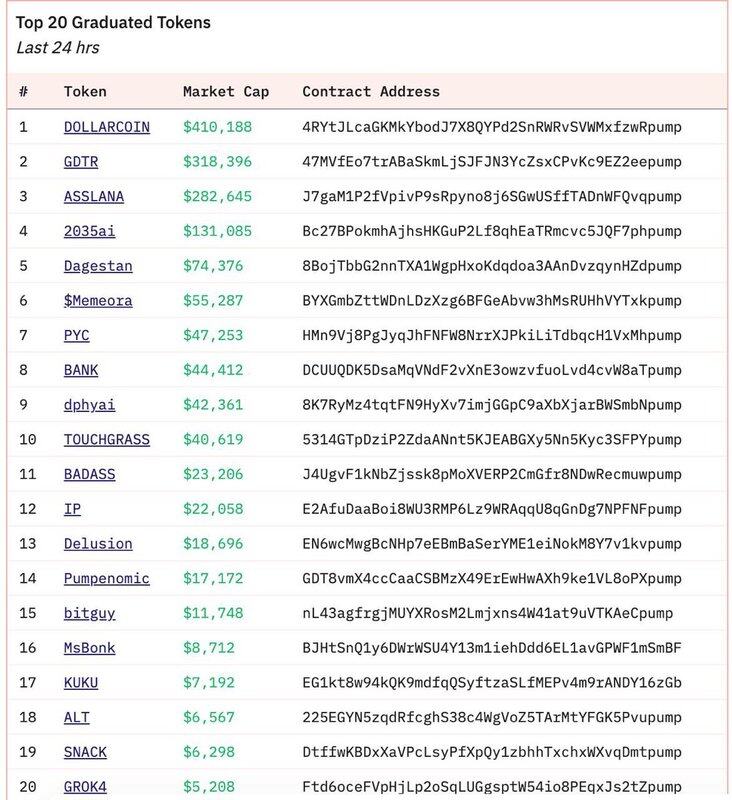The width and height of the screenshot is (732, 800).
Task: Open the BADASS token link
Action: point(89,475)
